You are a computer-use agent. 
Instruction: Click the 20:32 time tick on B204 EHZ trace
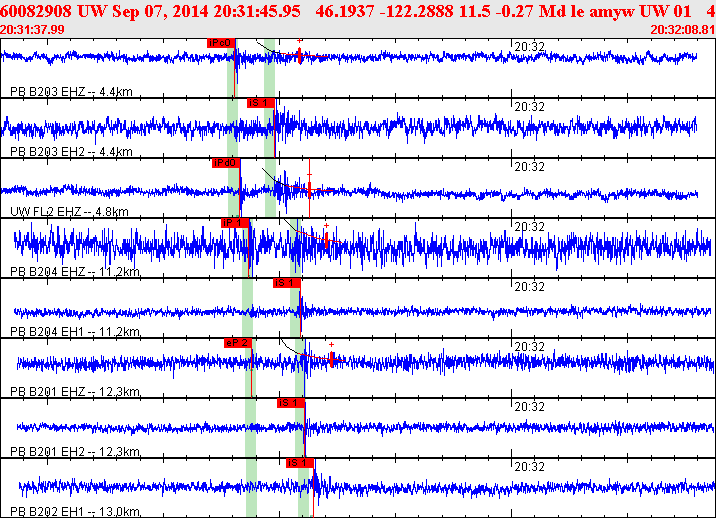530,227
